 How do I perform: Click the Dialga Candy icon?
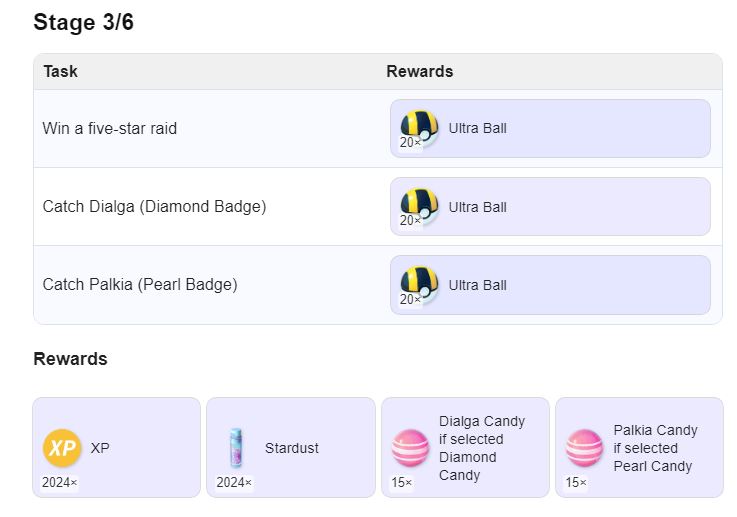click(x=410, y=447)
